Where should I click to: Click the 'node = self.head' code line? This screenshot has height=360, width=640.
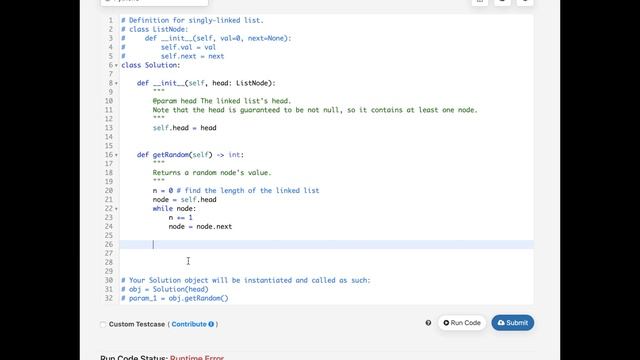click(184, 200)
